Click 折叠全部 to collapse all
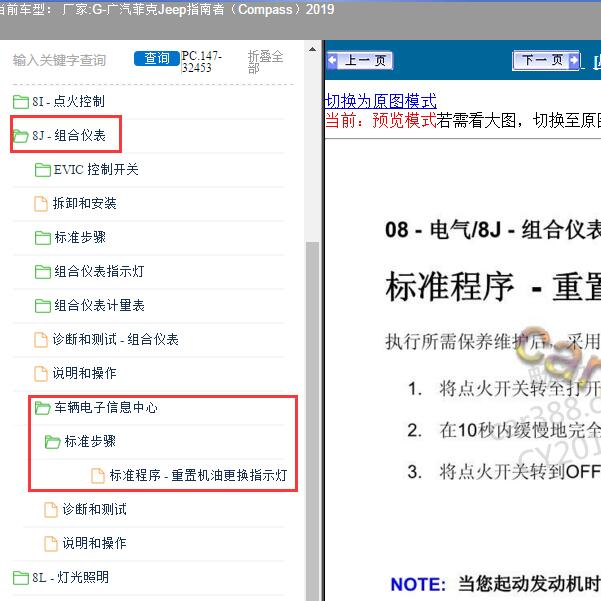This screenshot has height=601, width=601. pyautogui.click(x=265, y=62)
